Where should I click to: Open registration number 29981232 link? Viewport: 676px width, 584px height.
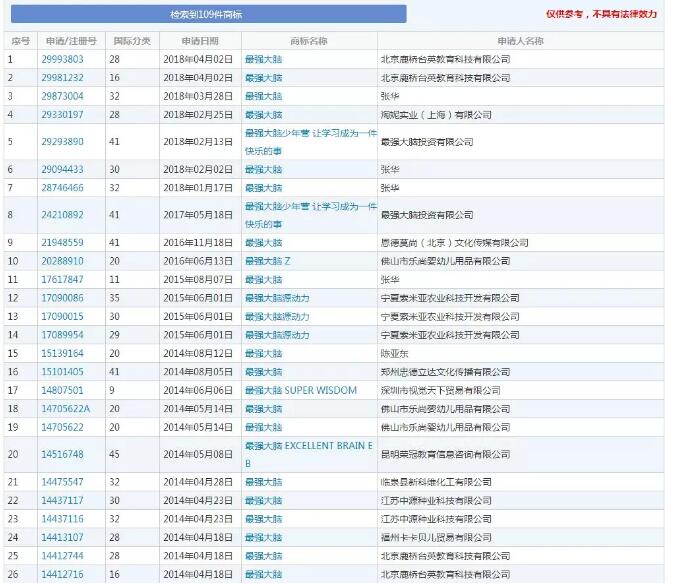(63, 78)
